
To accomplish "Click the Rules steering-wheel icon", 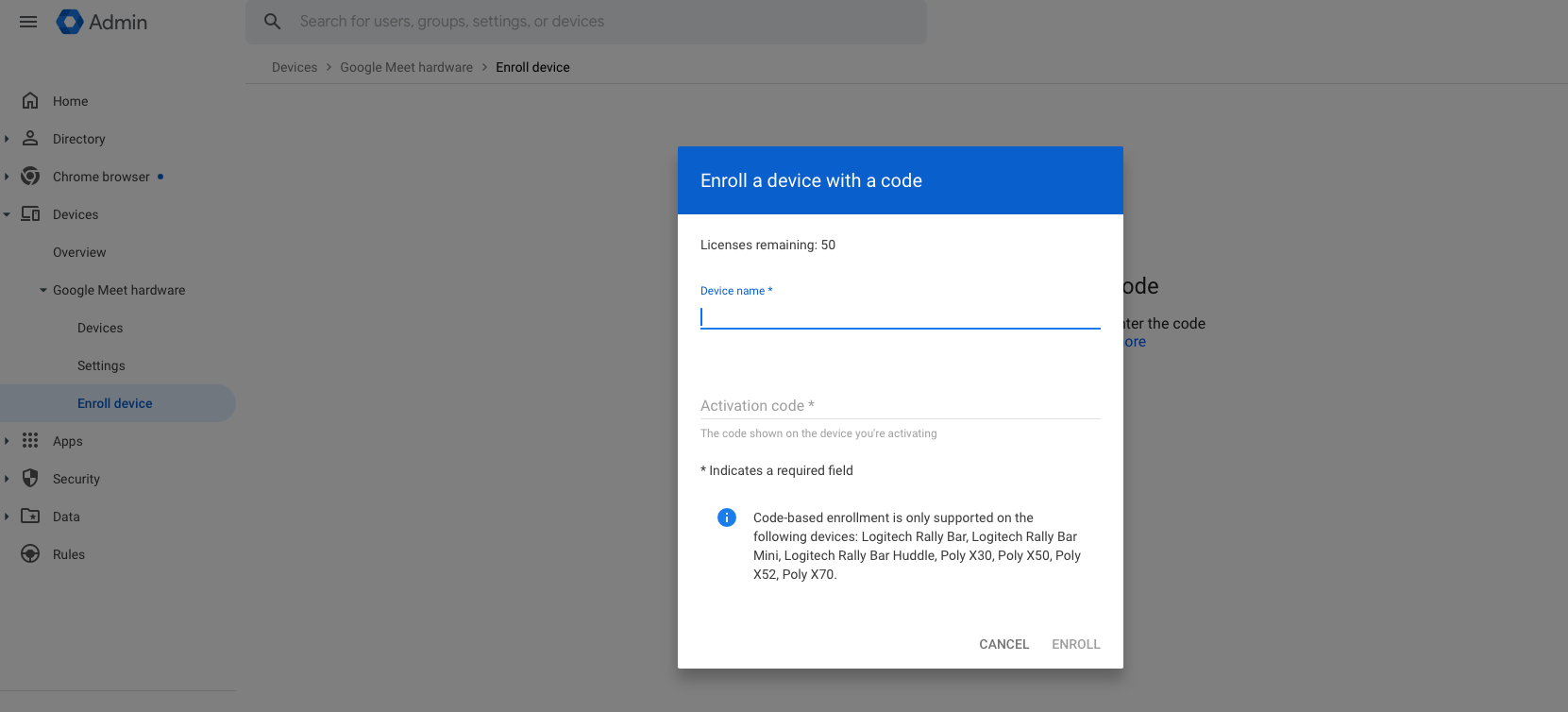I will (x=30, y=554).
